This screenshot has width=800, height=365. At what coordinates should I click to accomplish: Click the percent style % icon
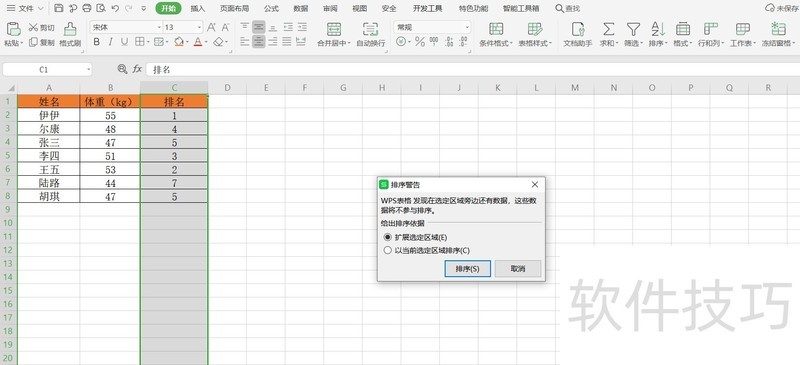coord(420,42)
